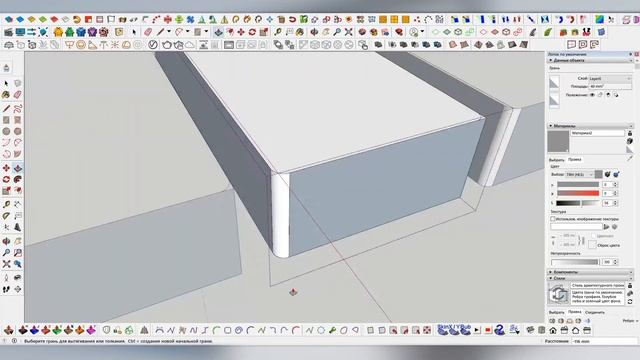
Task: Increase the opacity value stepper
Action: 615,260
